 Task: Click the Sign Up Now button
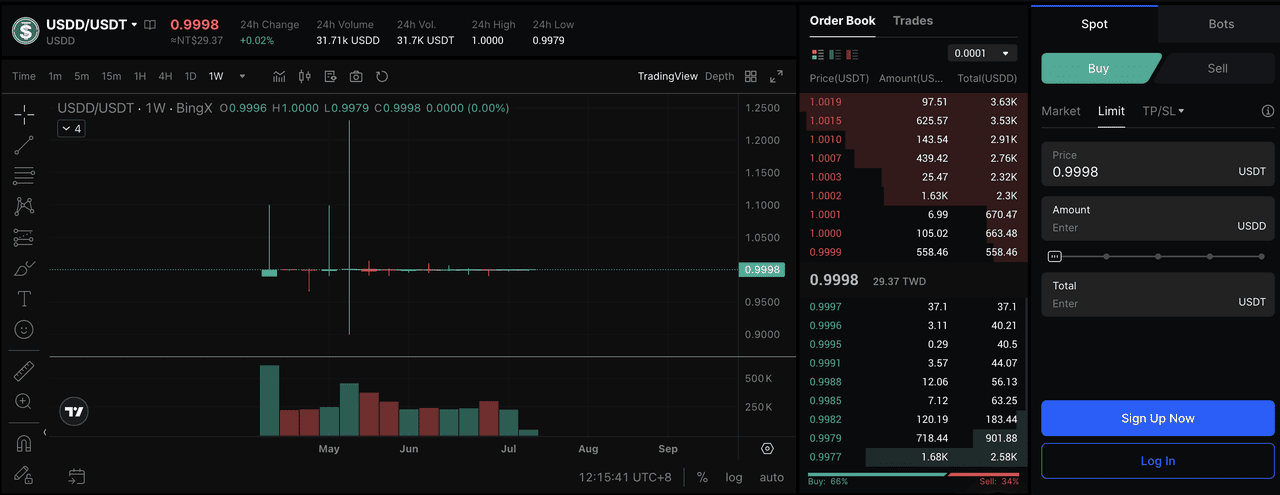coord(1157,418)
